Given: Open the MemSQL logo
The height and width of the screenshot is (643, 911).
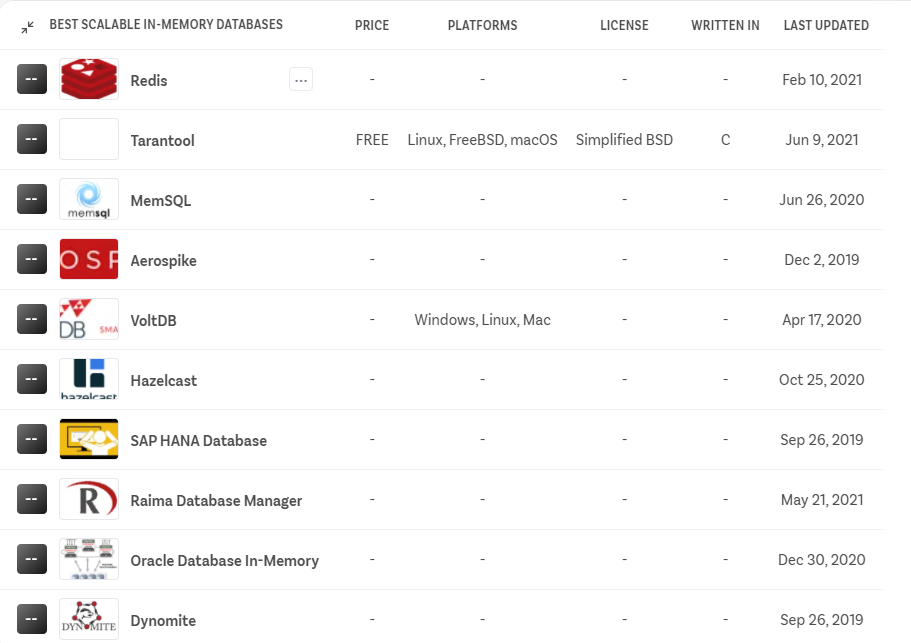Looking at the screenshot, I should (x=89, y=199).
